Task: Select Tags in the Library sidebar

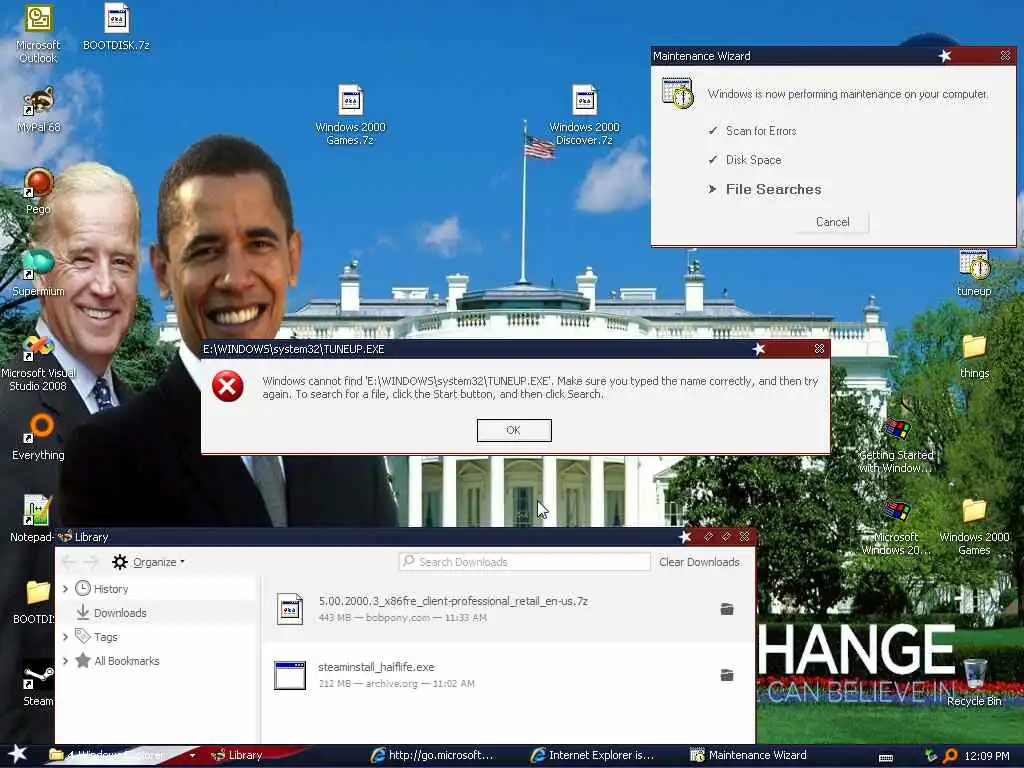Action: [105, 636]
